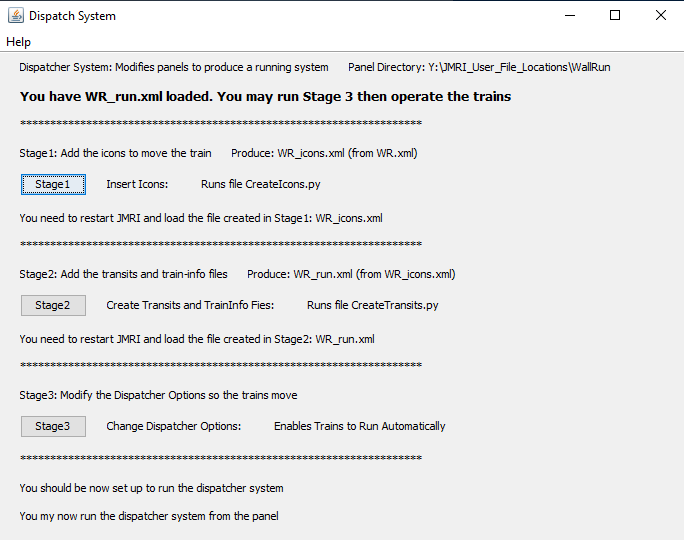
Task: Click the restart JMRI note mentioning WR_icons.xml
Action: click(200, 218)
